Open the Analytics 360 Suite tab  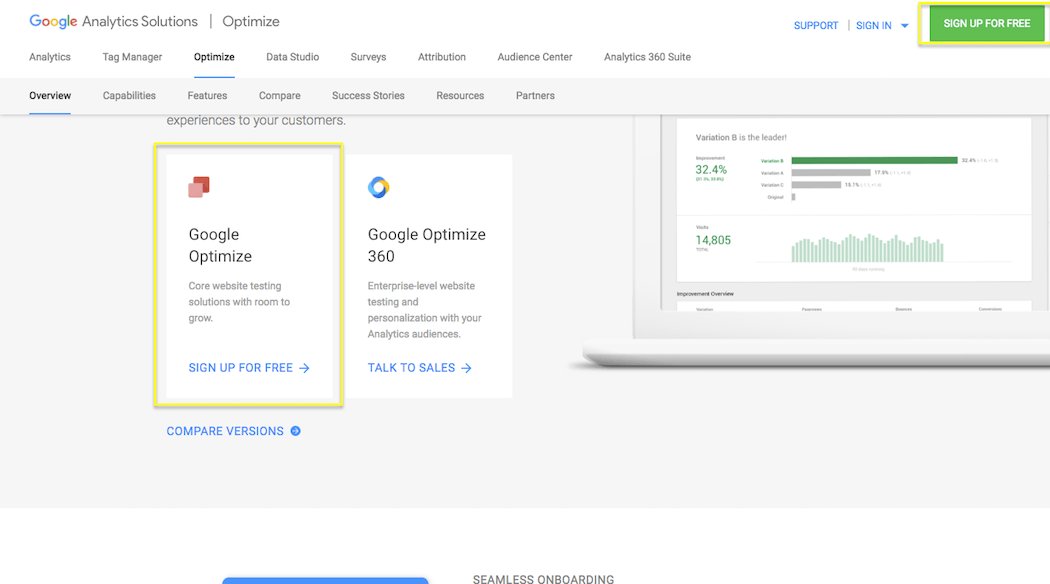648,57
